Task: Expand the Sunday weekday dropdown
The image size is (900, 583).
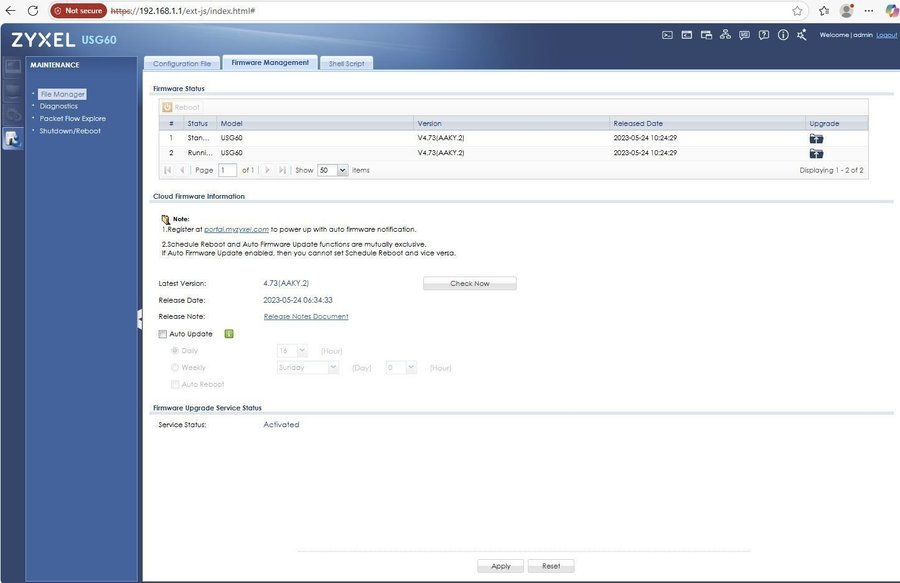Action: 333,368
